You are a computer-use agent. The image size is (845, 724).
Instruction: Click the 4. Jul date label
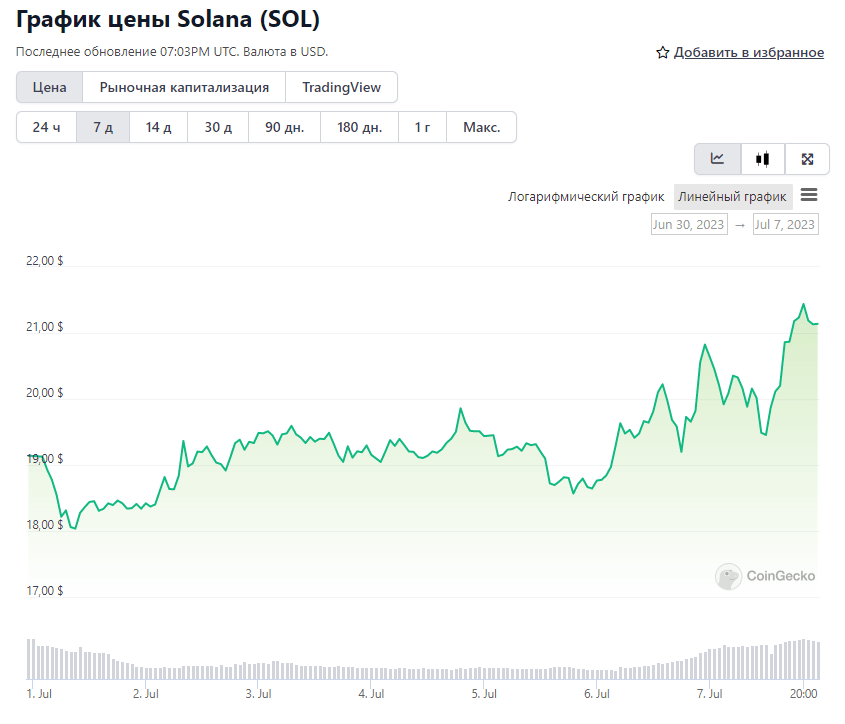pos(371,694)
